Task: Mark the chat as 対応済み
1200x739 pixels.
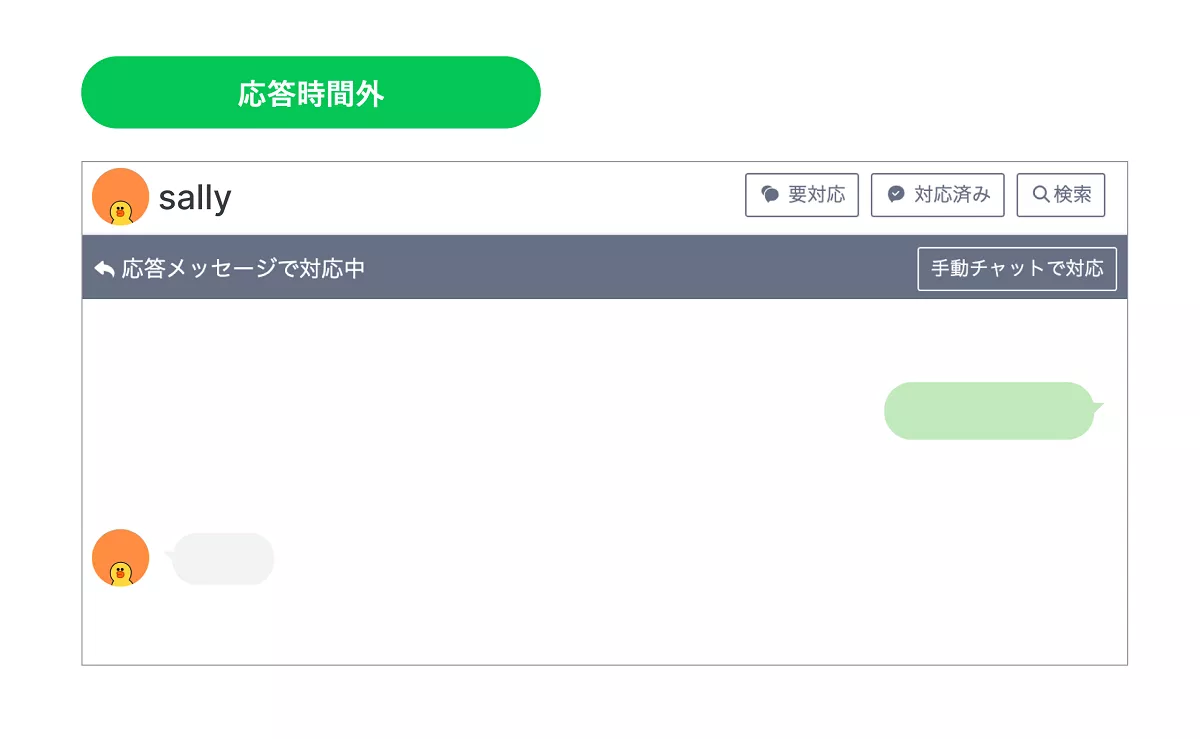Action: tap(931, 195)
